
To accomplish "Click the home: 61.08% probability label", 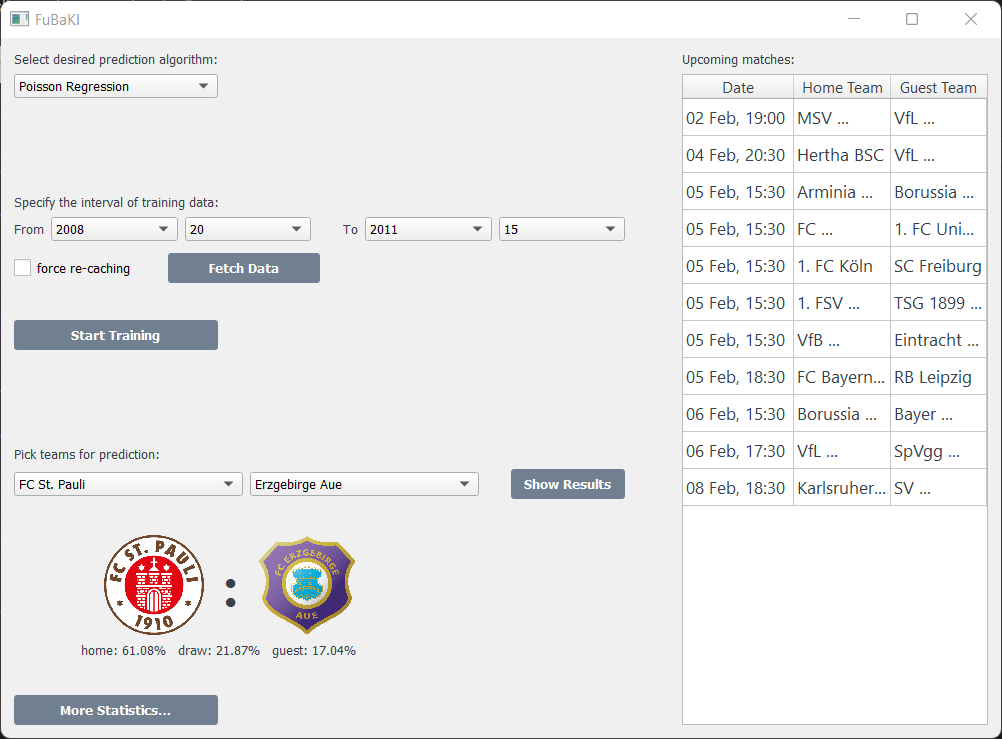I will (123, 651).
